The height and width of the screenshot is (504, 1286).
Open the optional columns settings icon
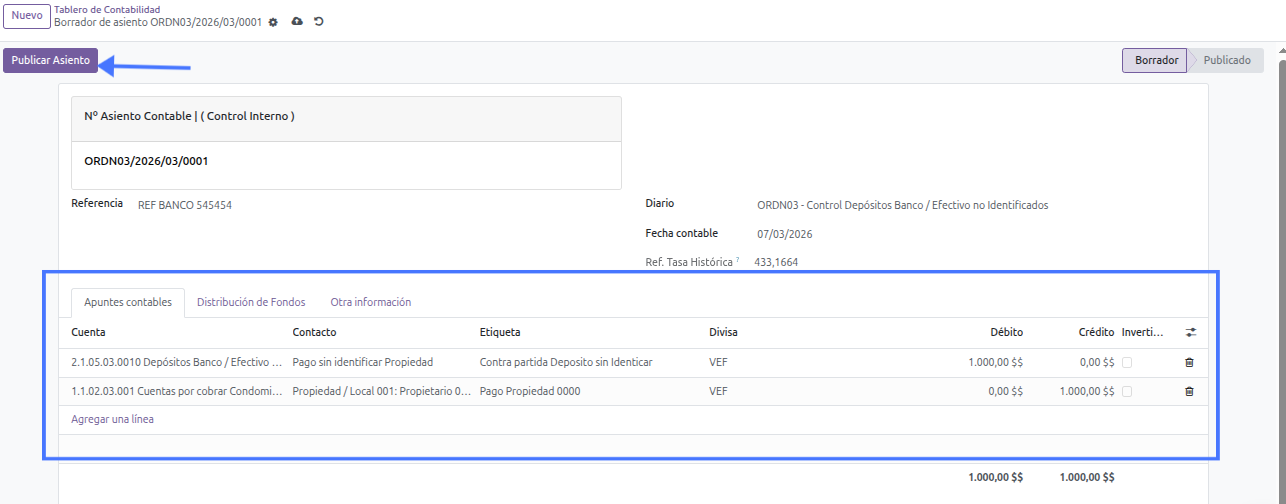[1190, 332]
